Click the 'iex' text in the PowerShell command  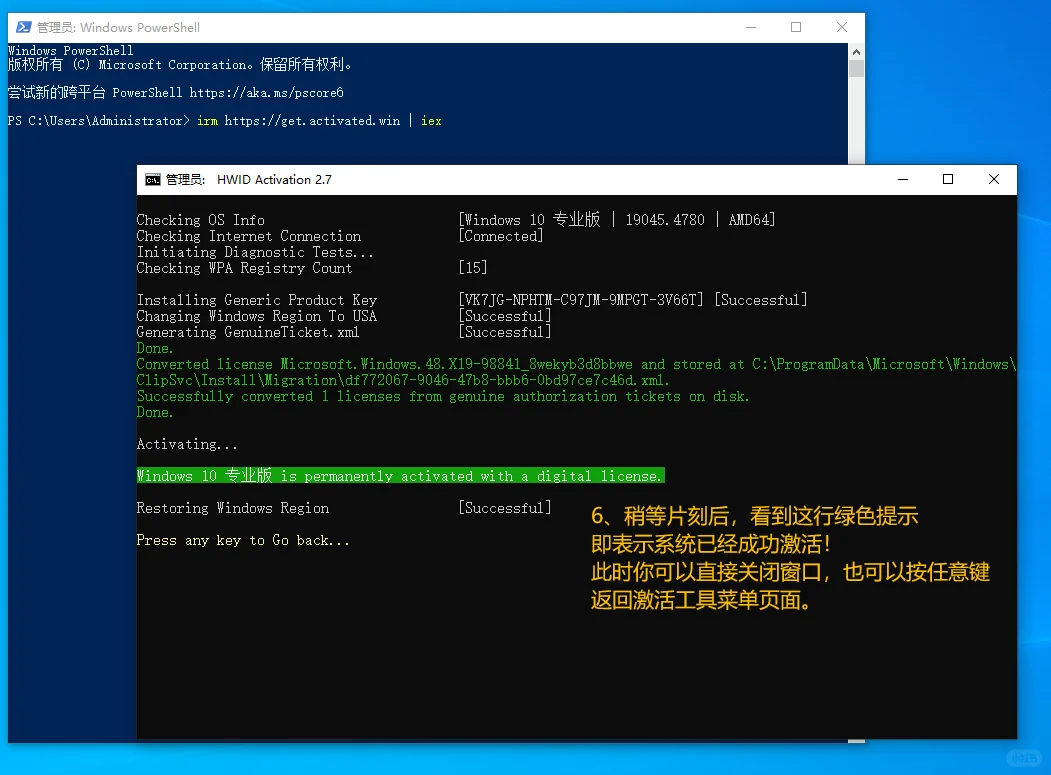430,120
